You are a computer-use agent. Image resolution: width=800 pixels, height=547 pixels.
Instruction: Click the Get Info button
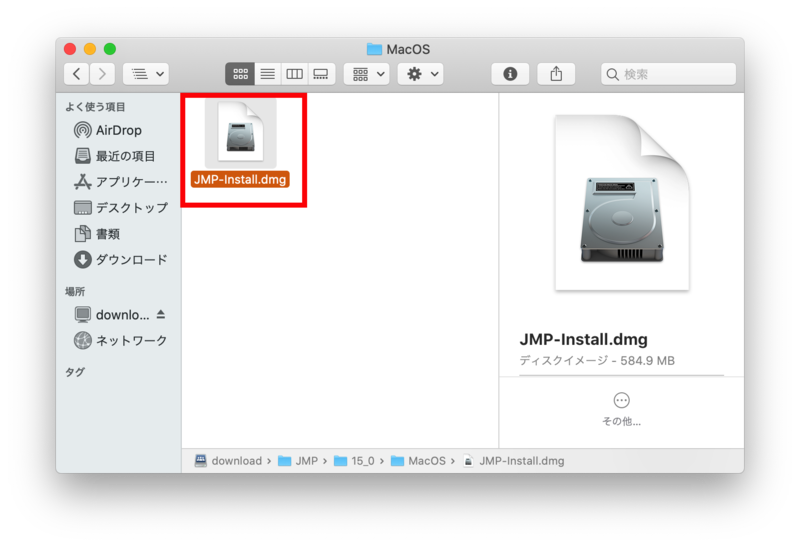click(510, 74)
